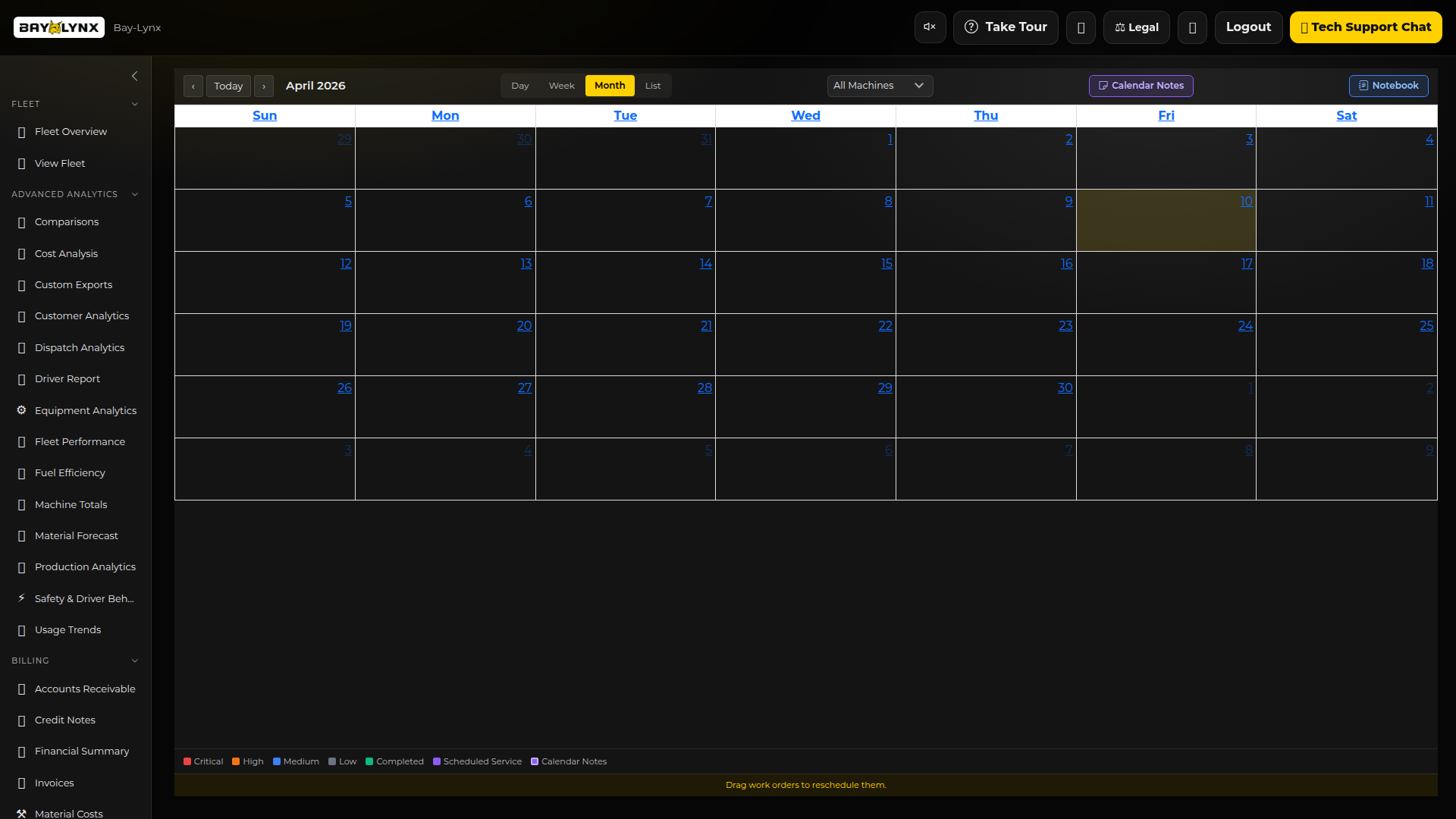The height and width of the screenshot is (819, 1456).
Task: Switch to List view
Action: (652, 86)
